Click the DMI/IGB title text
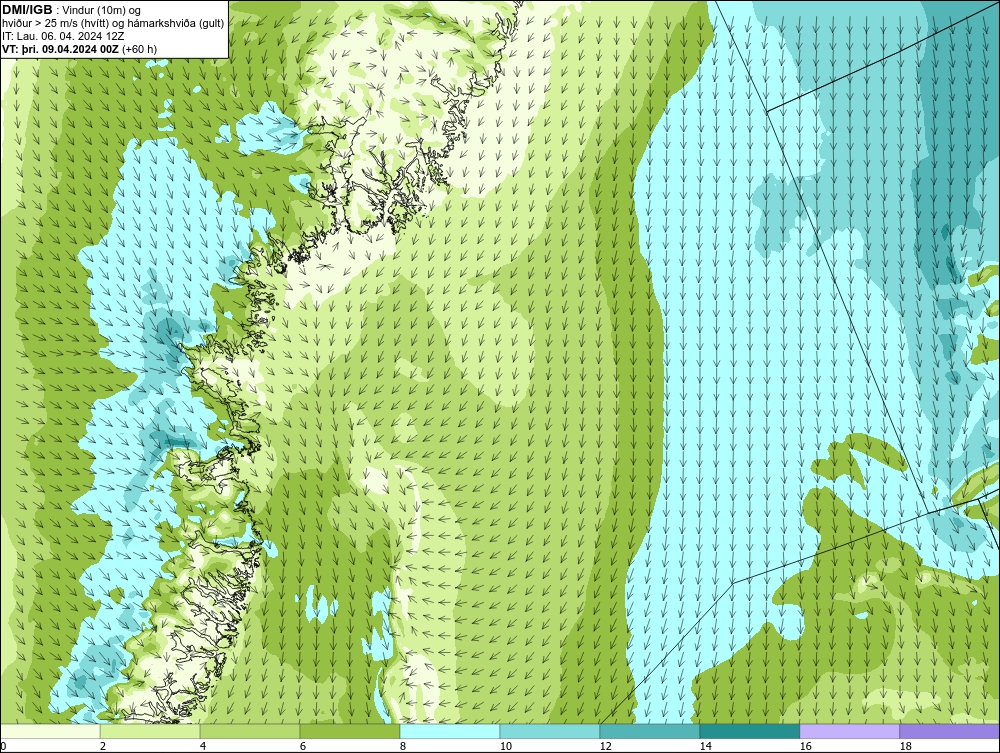 pos(27,10)
